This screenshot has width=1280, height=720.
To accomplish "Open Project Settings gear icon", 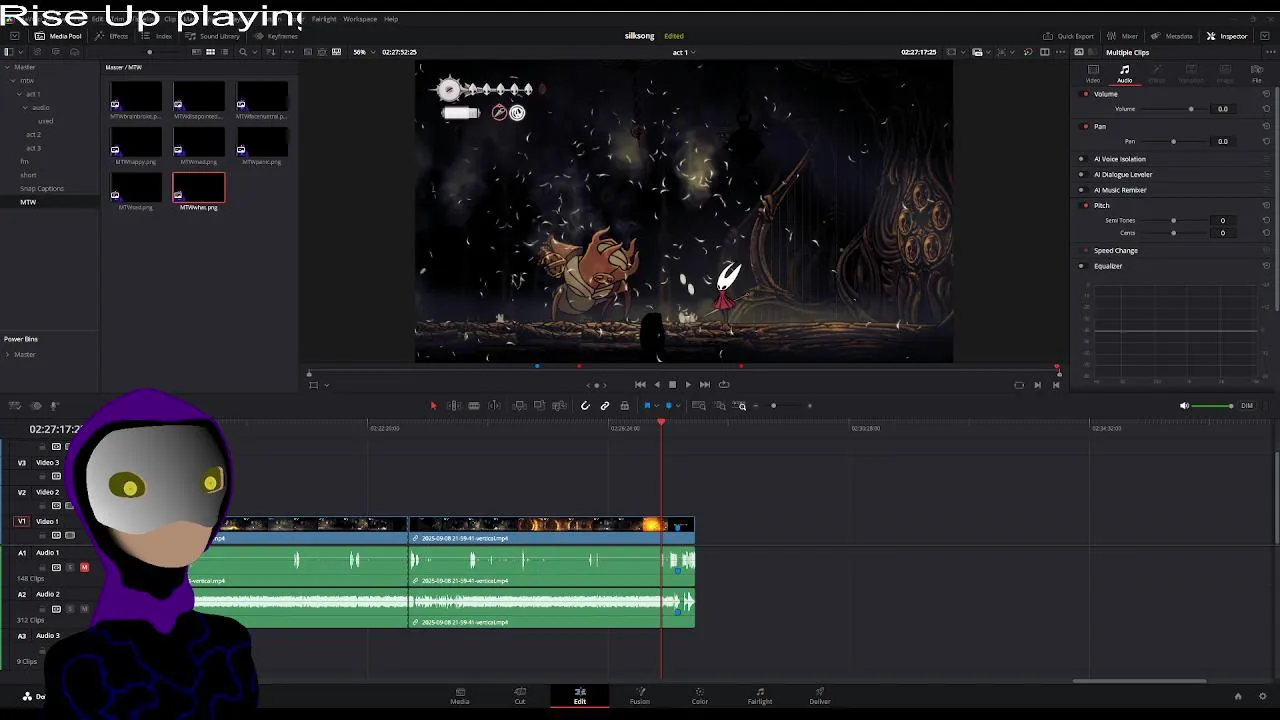I will click(x=1263, y=696).
